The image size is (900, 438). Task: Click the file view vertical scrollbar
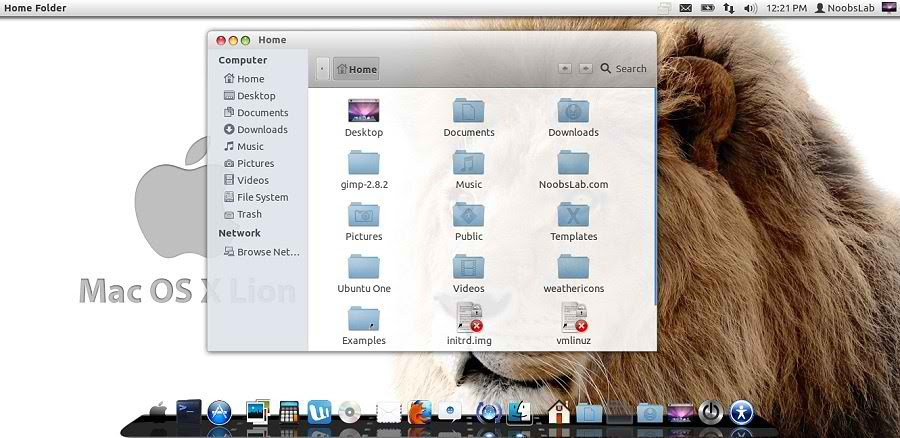654,196
